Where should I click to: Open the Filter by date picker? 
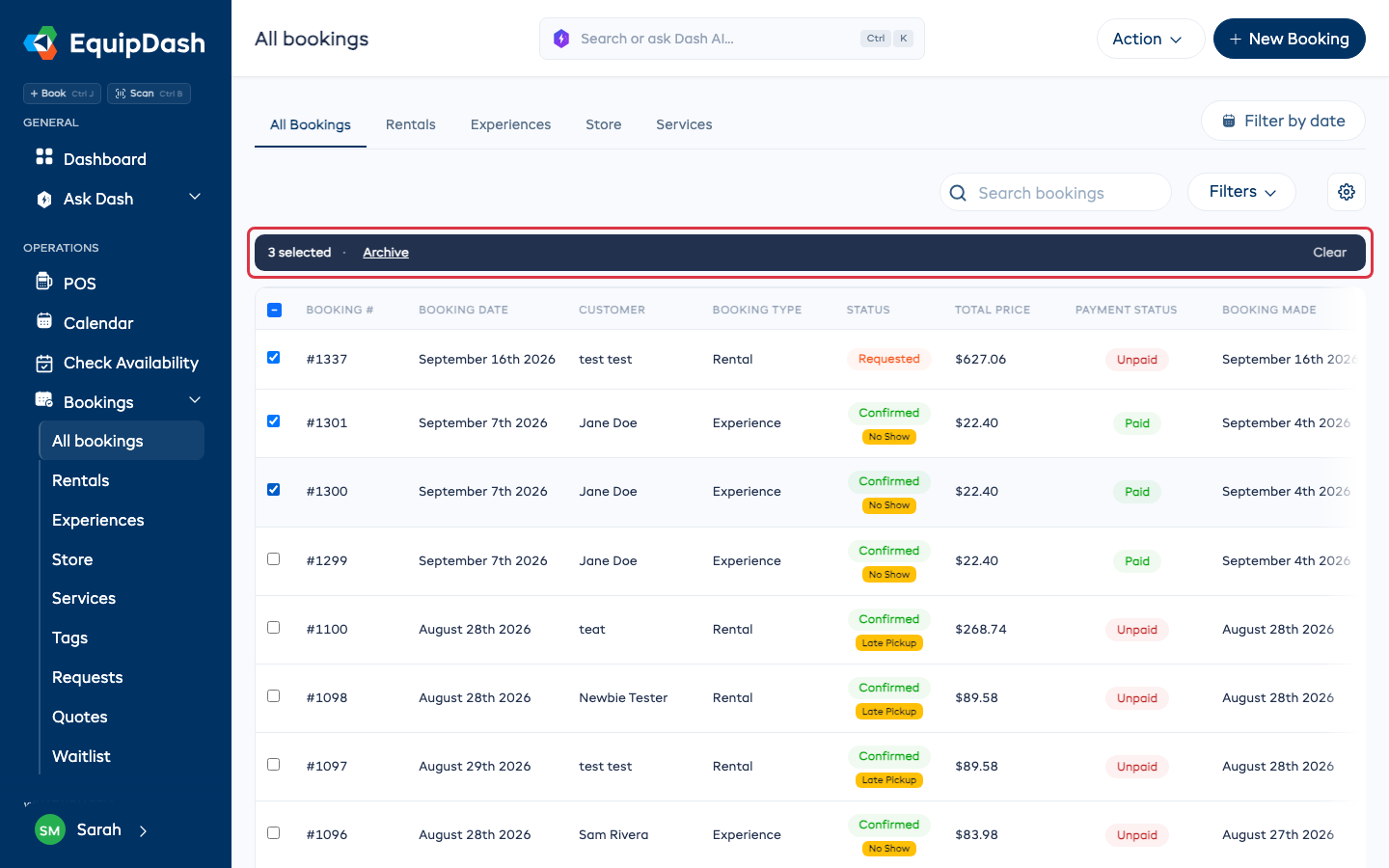coord(1283,121)
